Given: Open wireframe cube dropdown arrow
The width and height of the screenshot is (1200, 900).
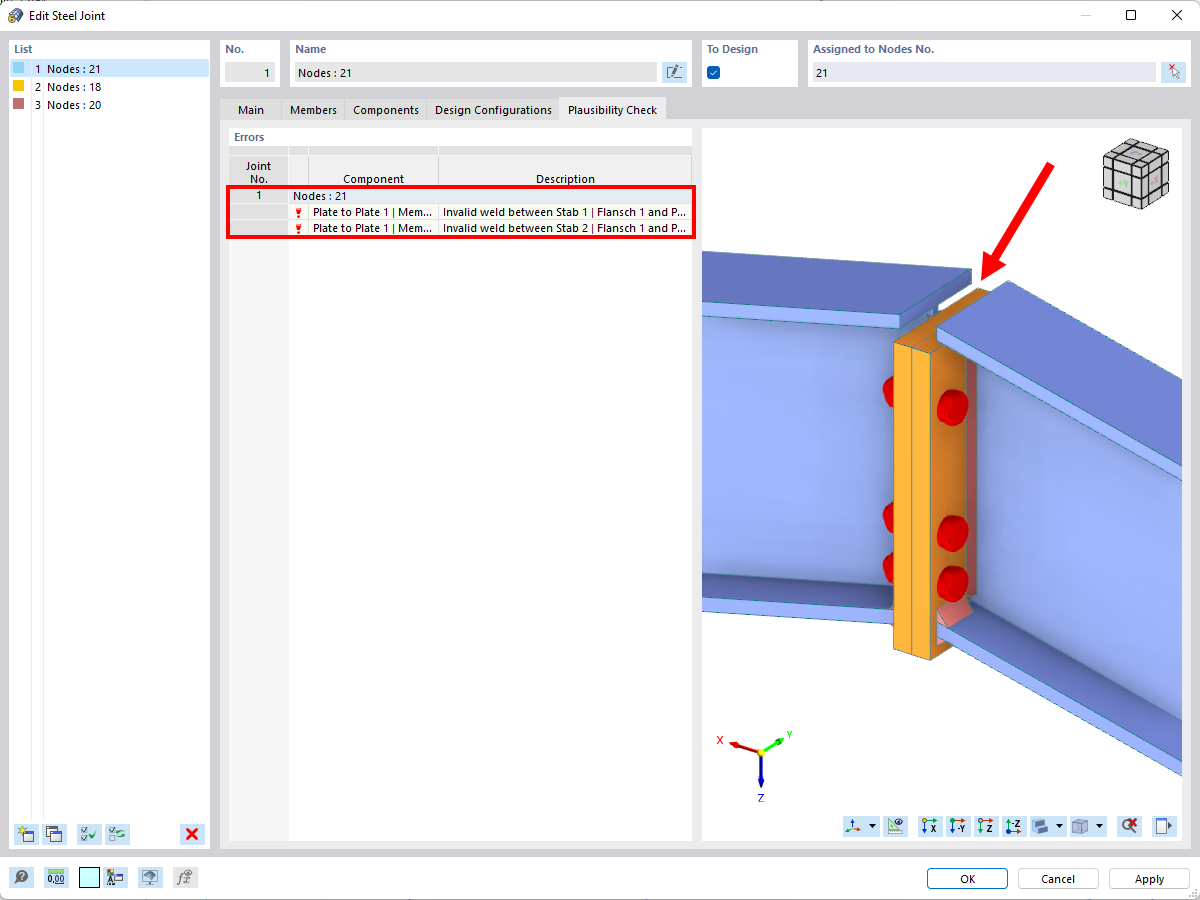Looking at the screenshot, I should pyautogui.click(x=1100, y=826).
